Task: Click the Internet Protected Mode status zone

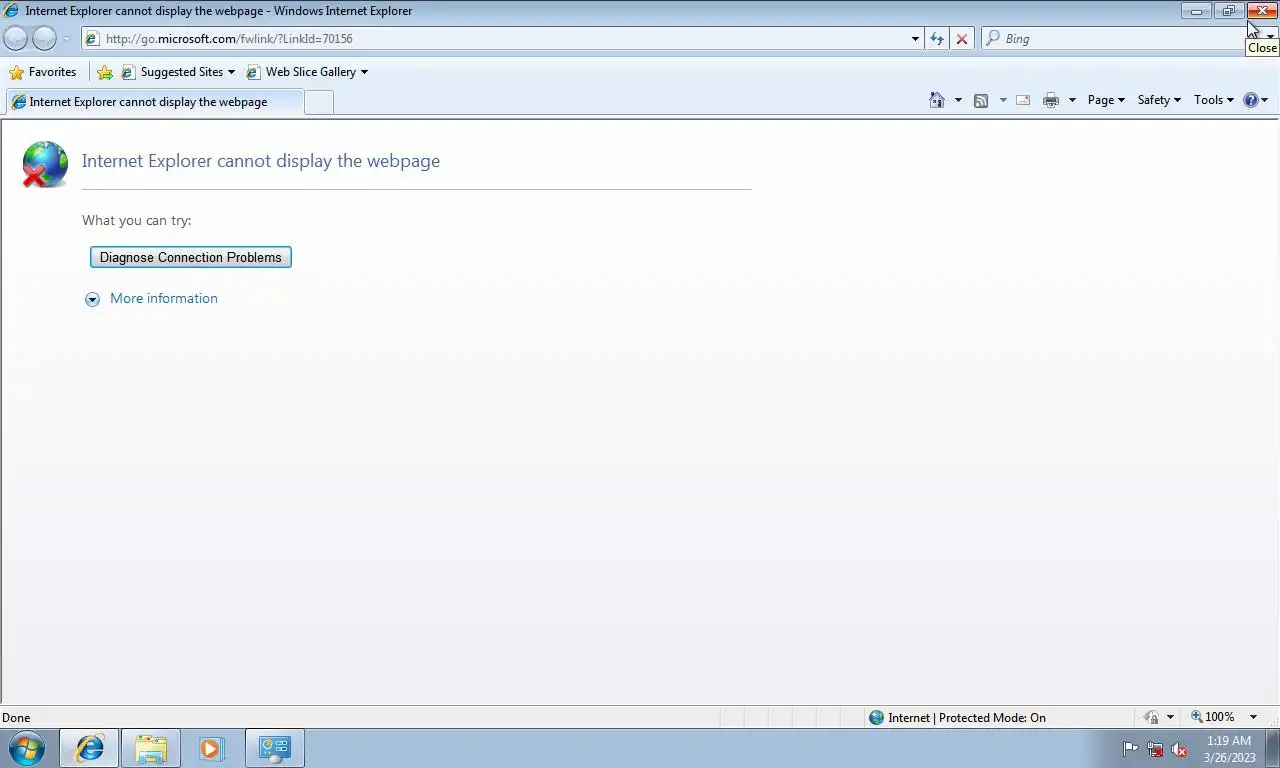Action: 957,717
